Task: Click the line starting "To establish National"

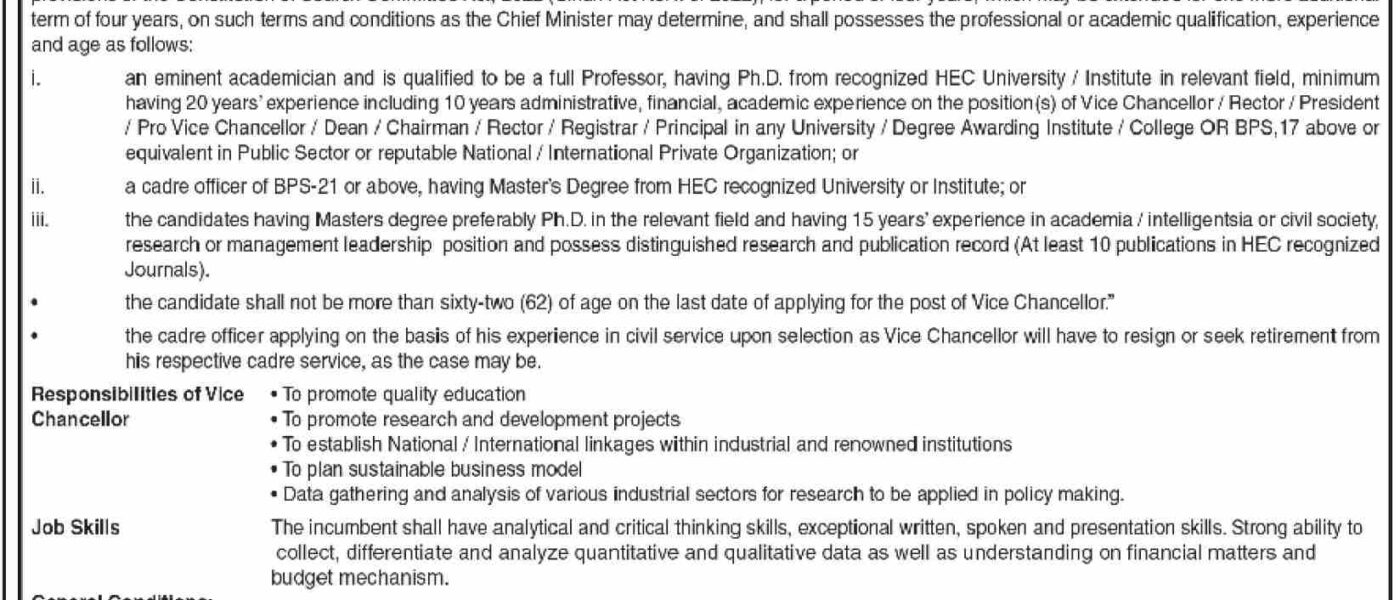Action: 640,443
